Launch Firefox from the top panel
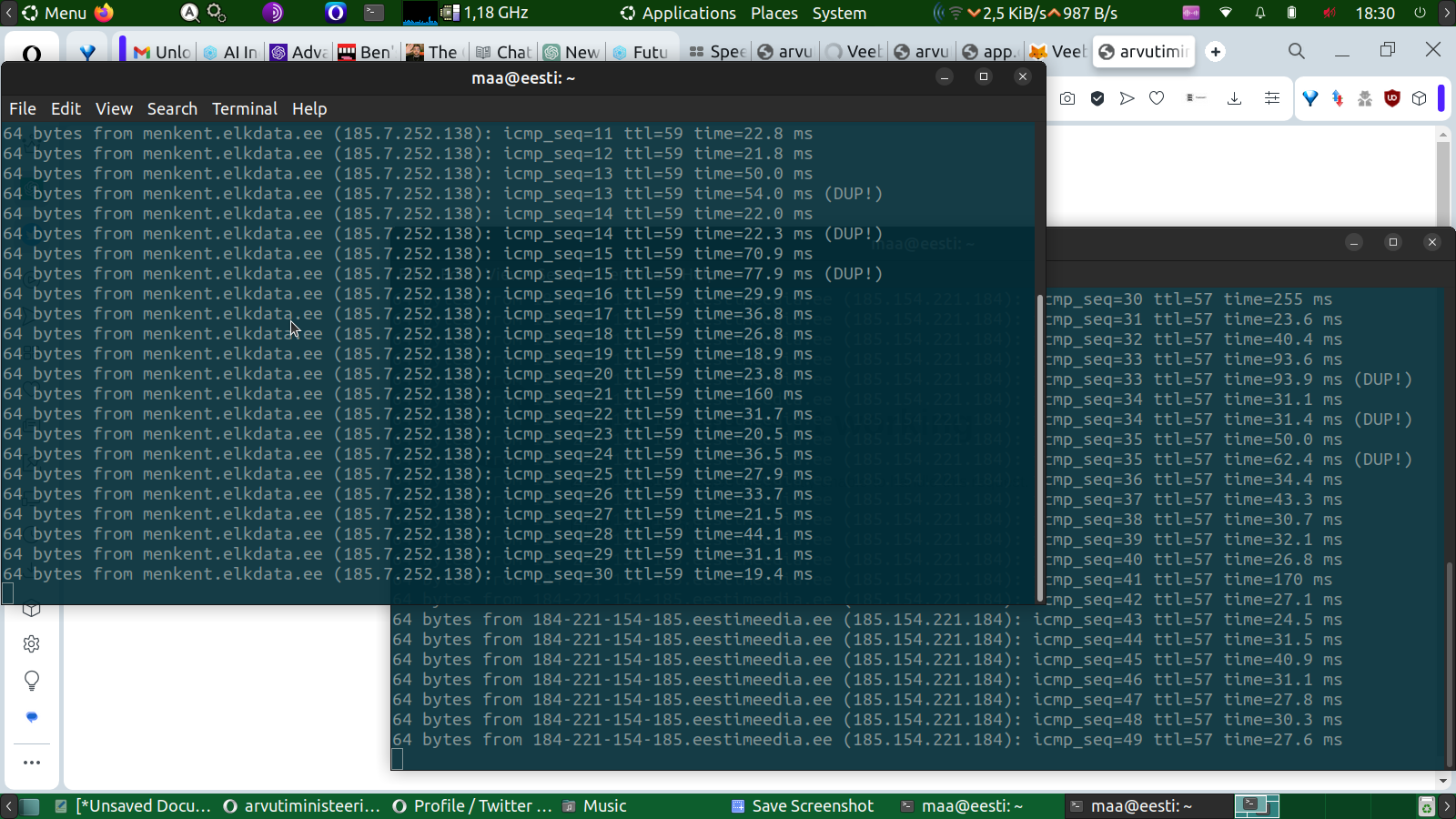This screenshot has width=1456, height=819. pos(104,13)
